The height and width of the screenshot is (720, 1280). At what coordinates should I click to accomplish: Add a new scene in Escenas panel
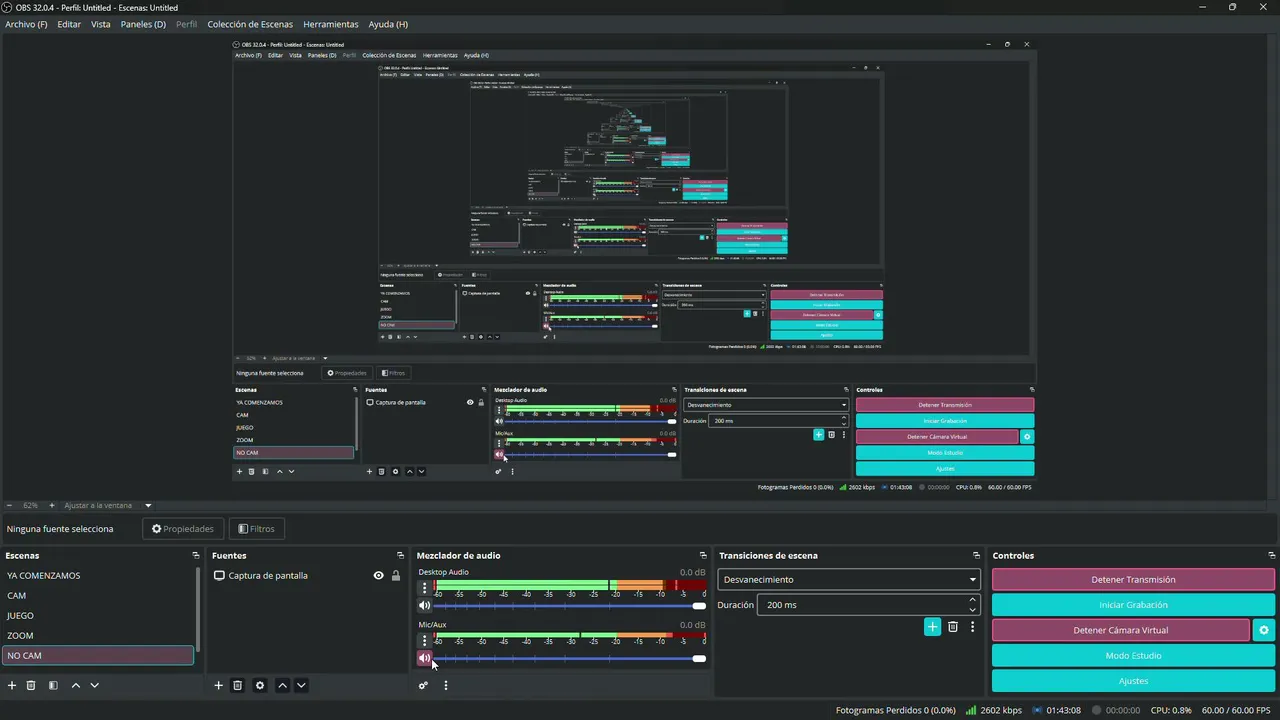coord(12,685)
